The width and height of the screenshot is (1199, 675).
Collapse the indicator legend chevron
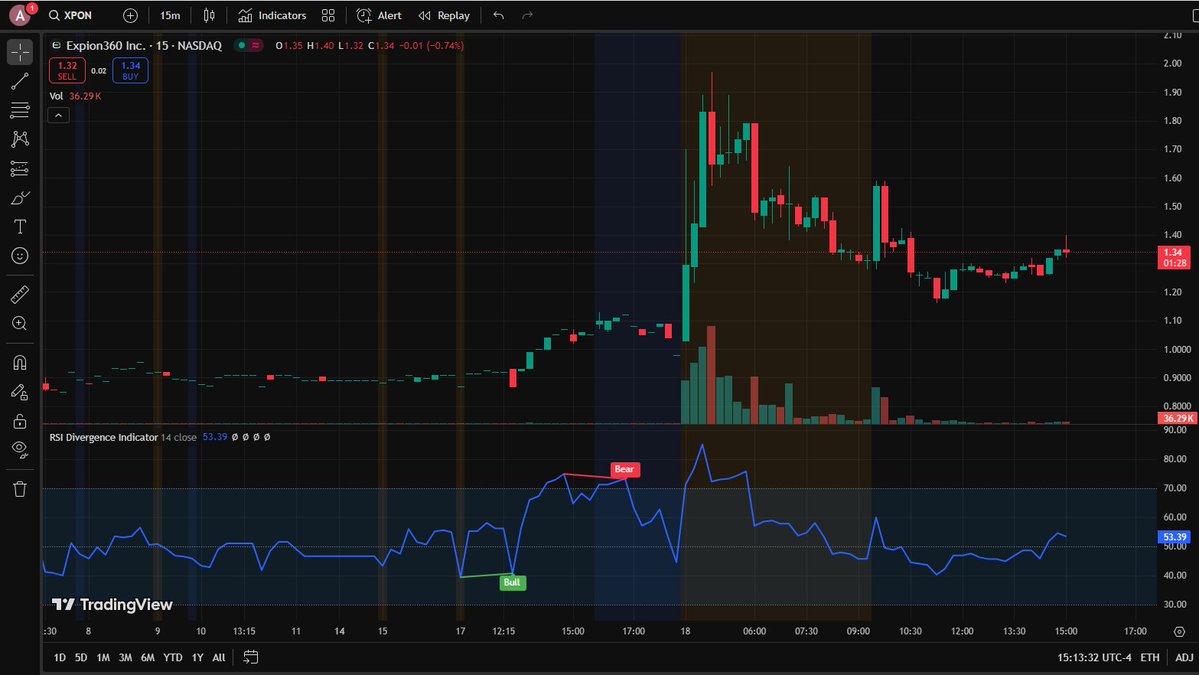(x=58, y=115)
